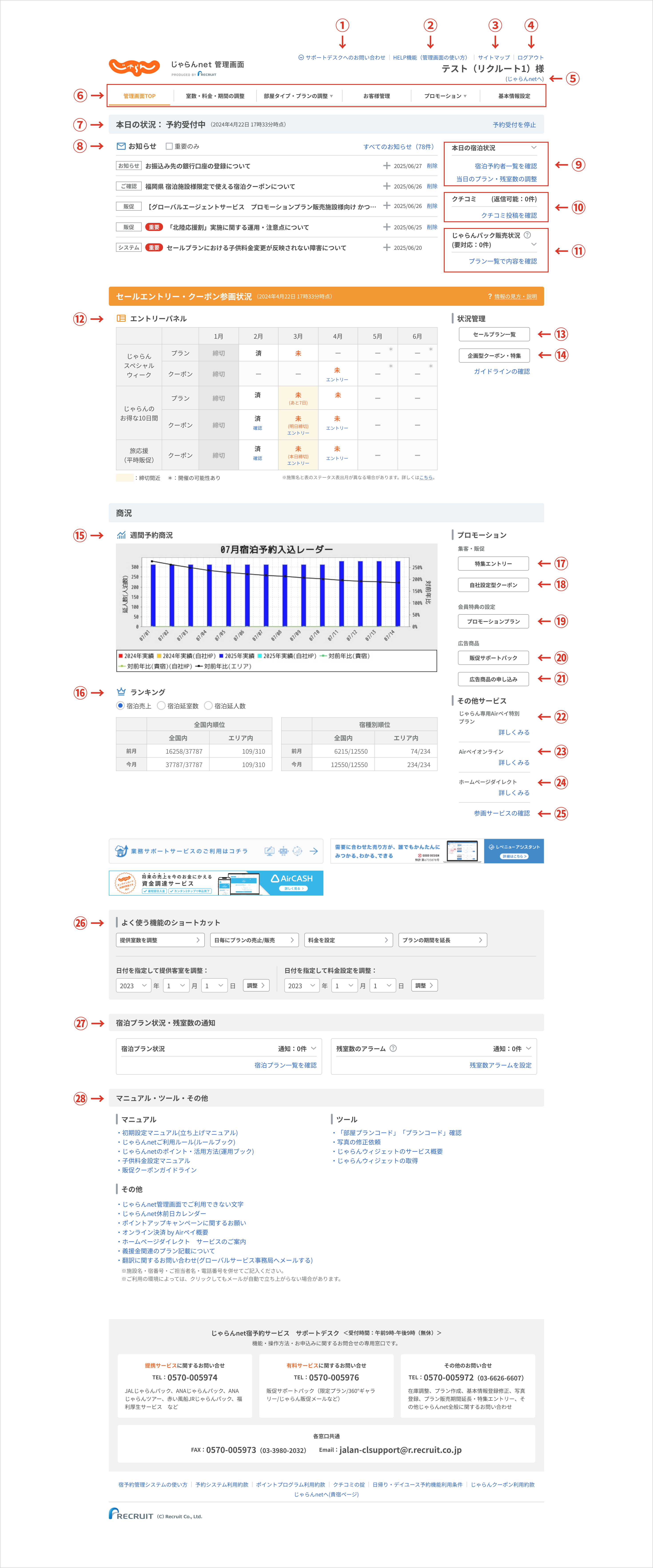Select the 宿泊延室数 radio button
The image size is (653, 1568).
161,706
